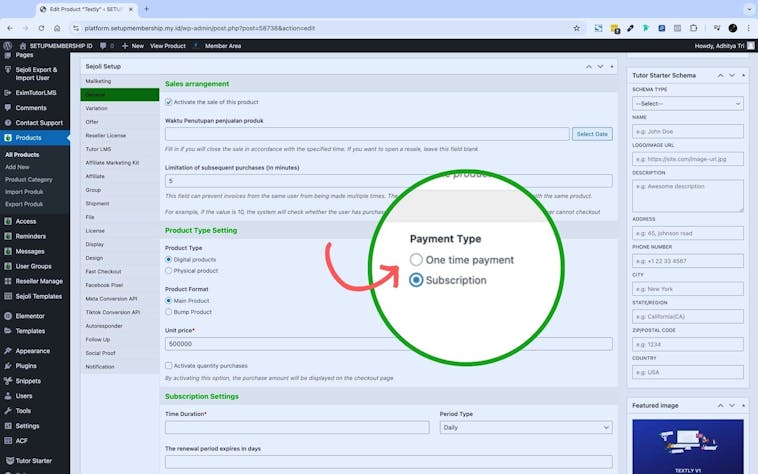The width and height of the screenshot is (758, 474).
Task: Select the Physical product radio option
Action: 169,269
